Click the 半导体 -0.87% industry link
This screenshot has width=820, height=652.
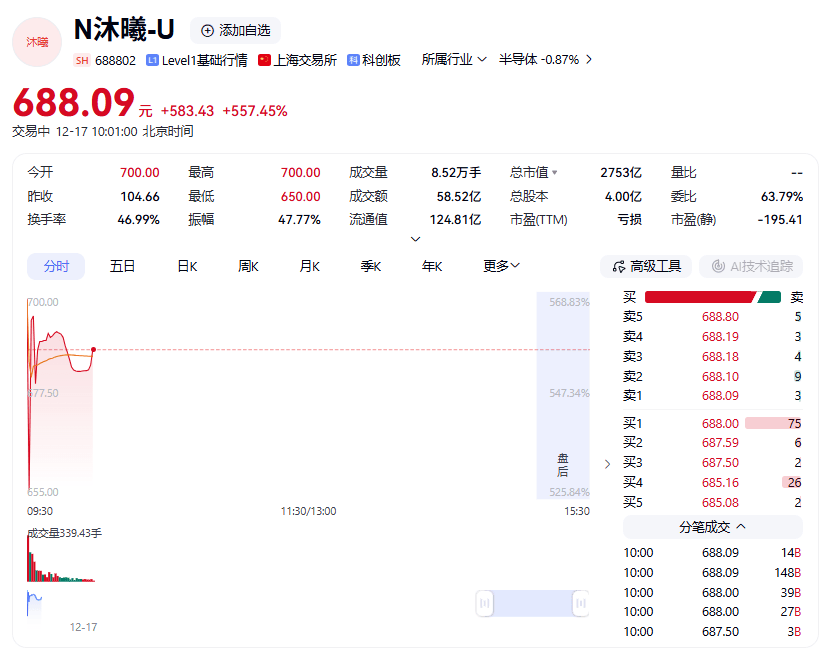(x=537, y=59)
